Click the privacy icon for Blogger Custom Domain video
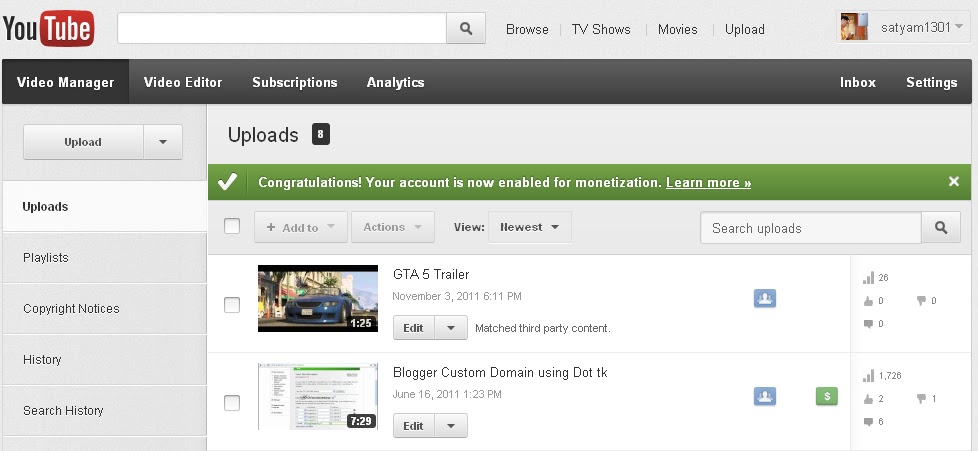The height and width of the screenshot is (451, 978). pos(765,396)
